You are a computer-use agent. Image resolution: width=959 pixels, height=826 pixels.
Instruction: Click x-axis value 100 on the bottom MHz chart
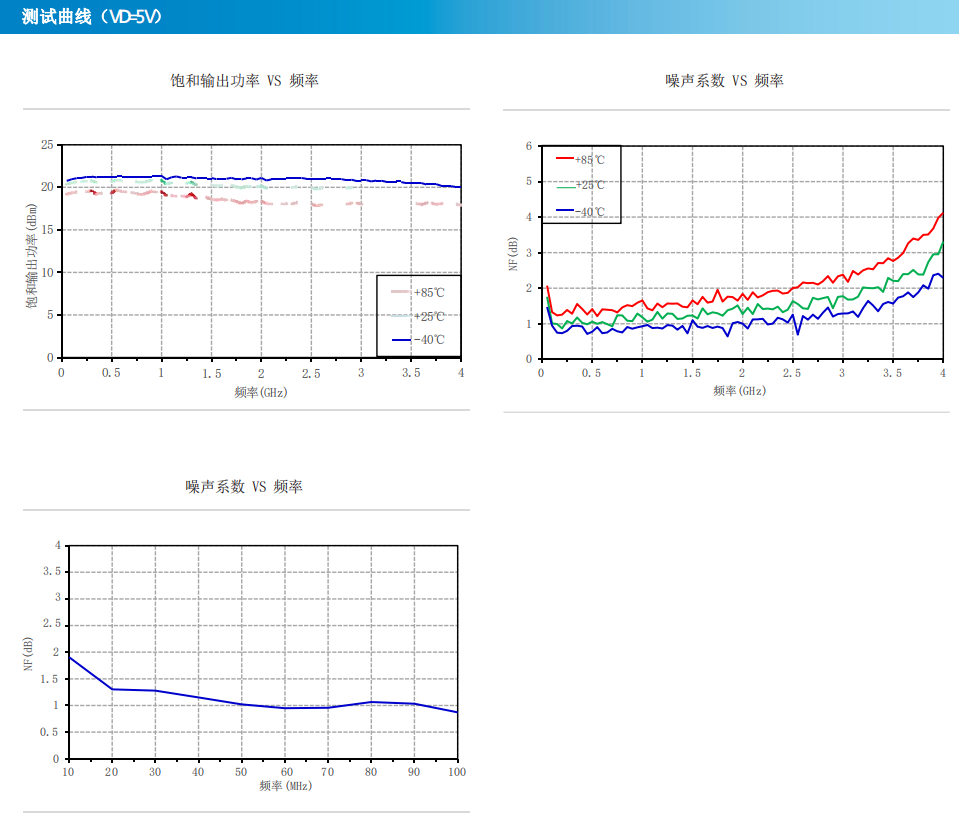point(457,772)
